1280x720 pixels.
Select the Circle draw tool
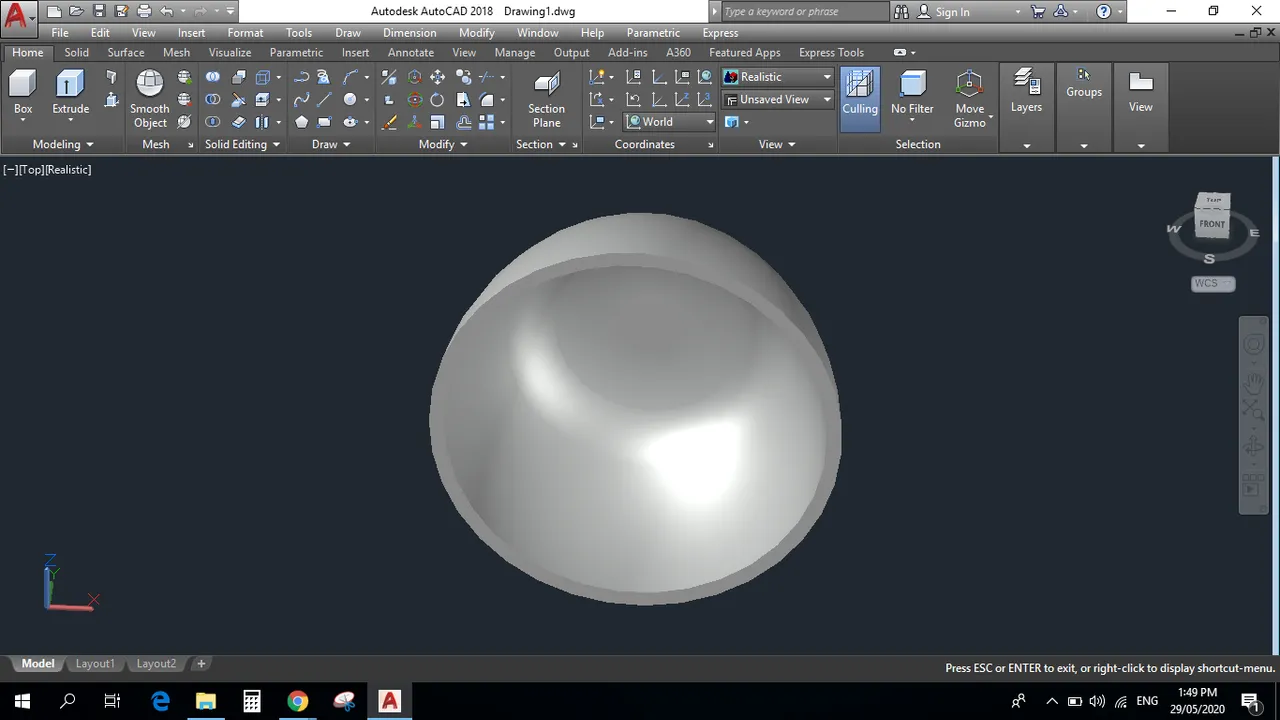350,100
